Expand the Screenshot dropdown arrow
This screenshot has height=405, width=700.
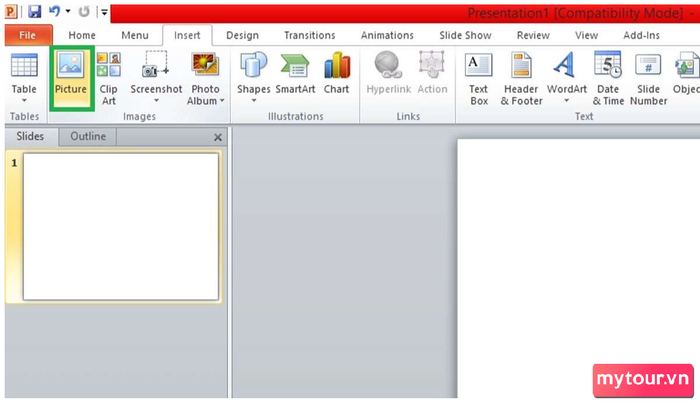[x=156, y=101]
